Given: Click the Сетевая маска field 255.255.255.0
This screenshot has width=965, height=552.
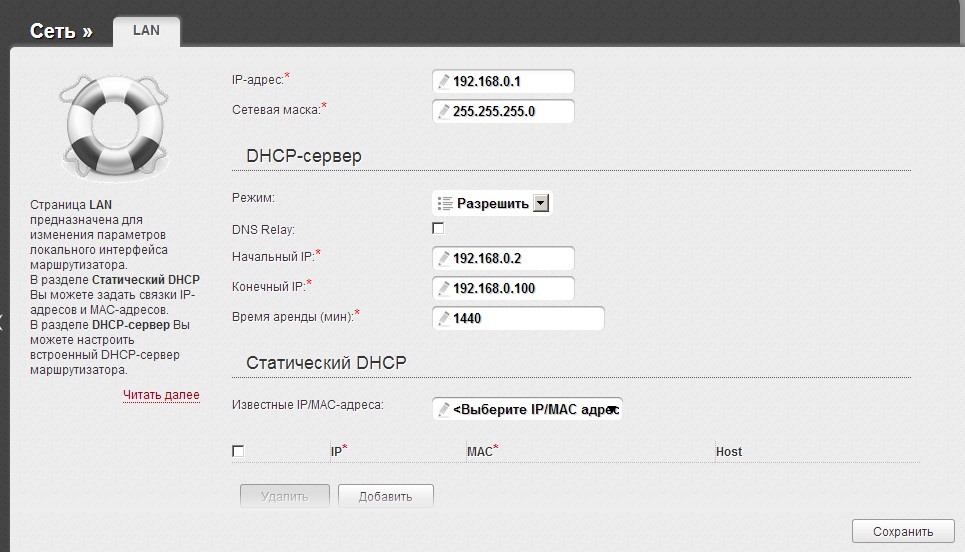Looking at the screenshot, I should pos(503,111).
